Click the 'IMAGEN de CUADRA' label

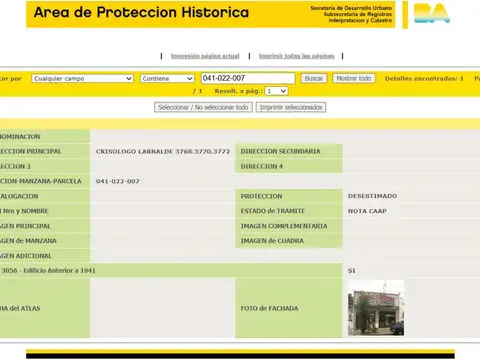(x=272, y=241)
